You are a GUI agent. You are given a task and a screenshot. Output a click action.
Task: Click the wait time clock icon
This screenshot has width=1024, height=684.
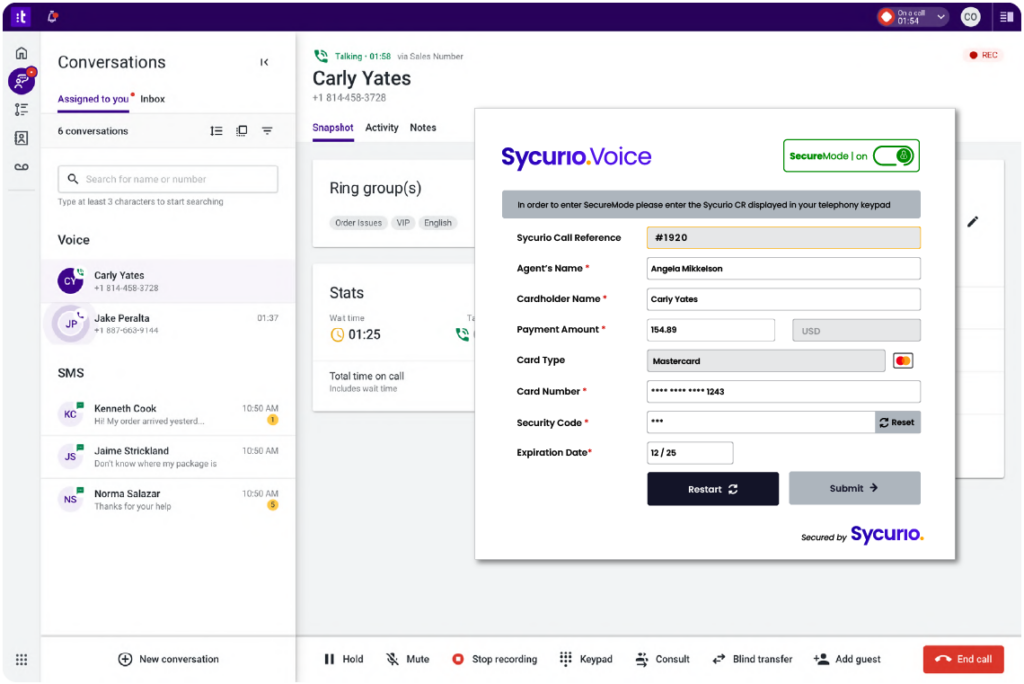coord(337,335)
